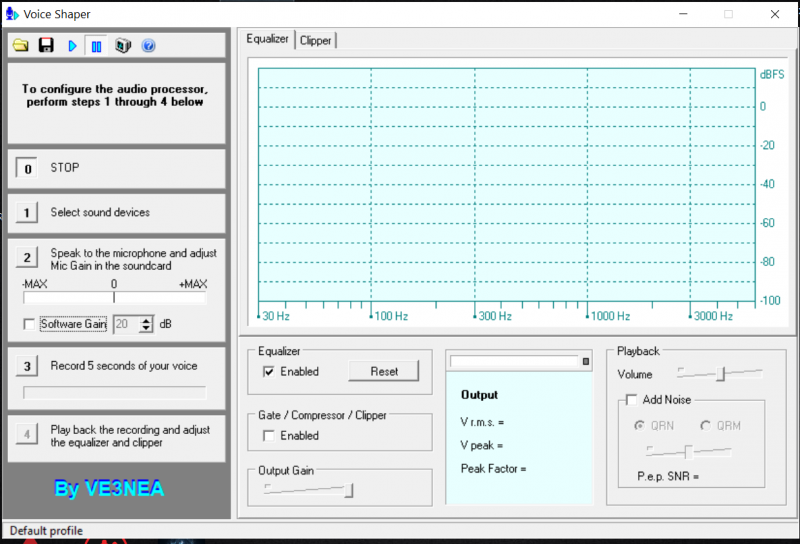Viewport: 800px width, 544px height.
Task: Click the output level meter bar
Action: [x=514, y=361]
